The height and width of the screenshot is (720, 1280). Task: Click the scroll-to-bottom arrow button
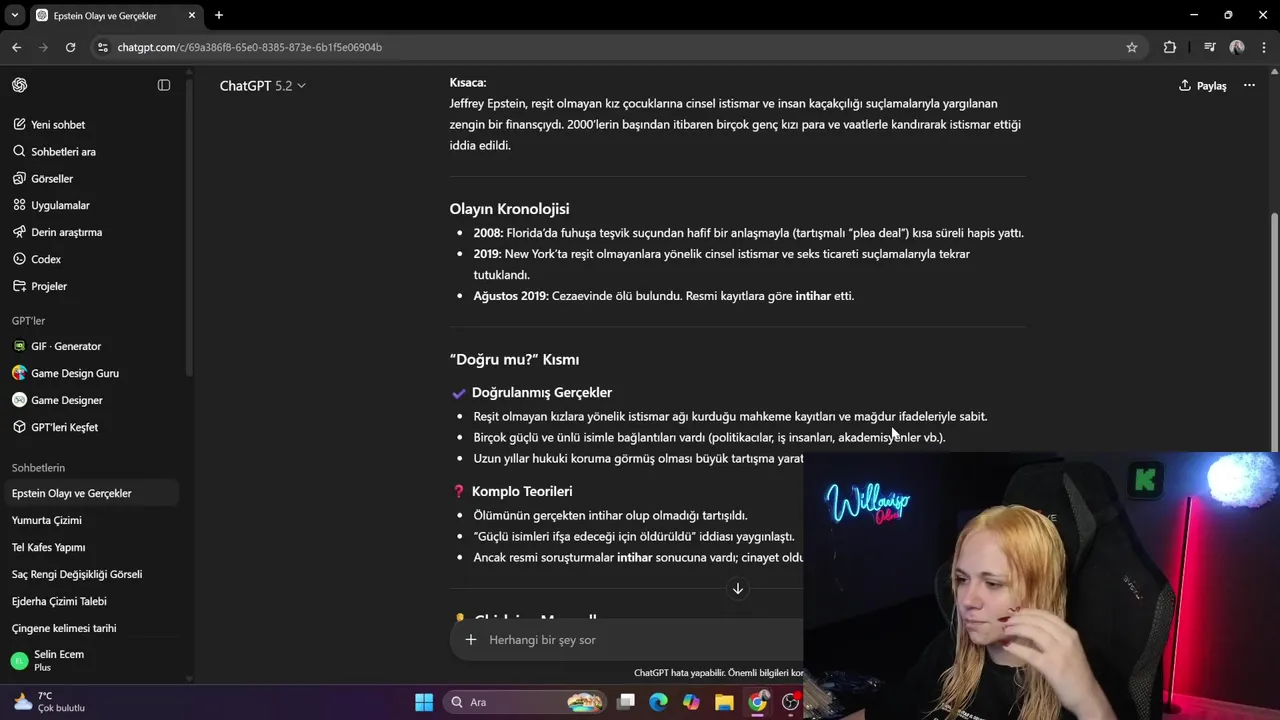[x=738, y=589]
